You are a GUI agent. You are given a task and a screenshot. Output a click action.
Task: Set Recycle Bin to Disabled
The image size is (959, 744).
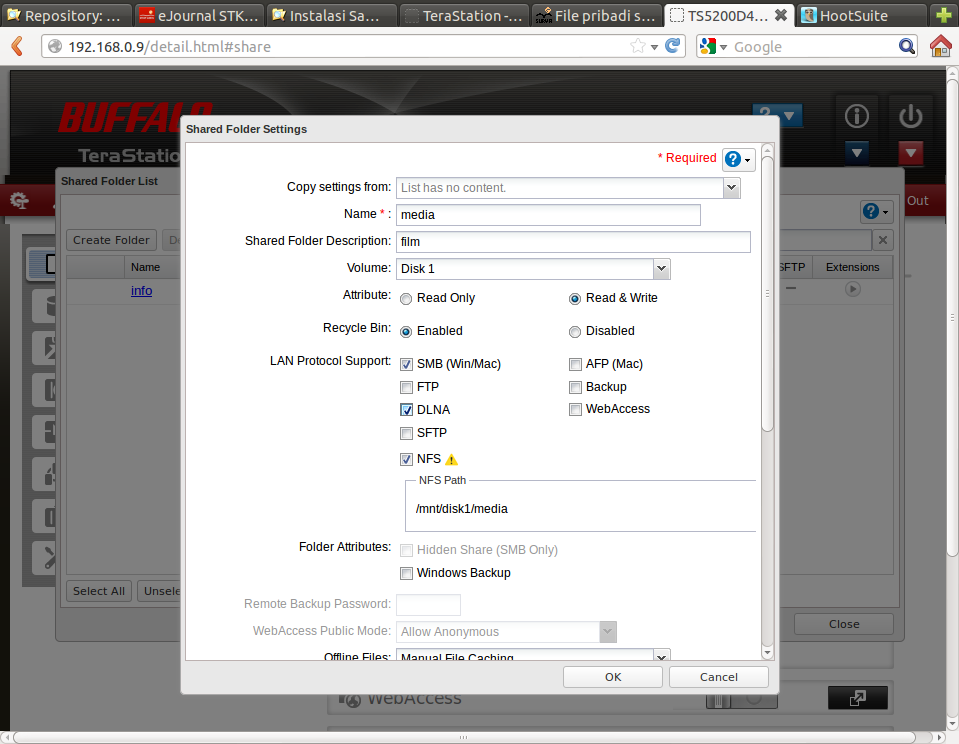tap(575, 332)
